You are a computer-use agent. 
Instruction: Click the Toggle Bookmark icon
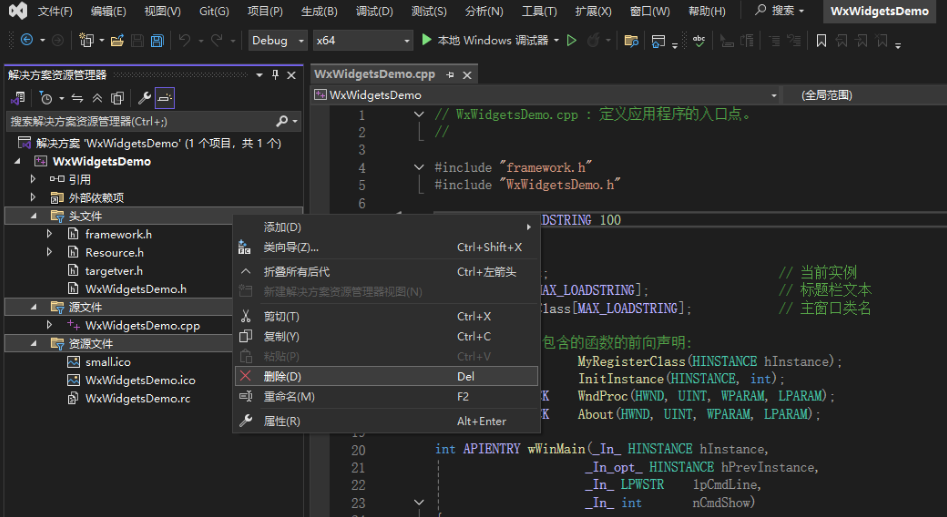coord(821,40)
